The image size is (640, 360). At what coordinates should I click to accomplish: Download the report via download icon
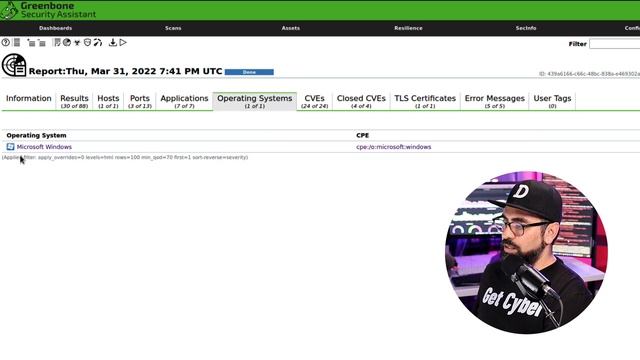click(113, 42)
